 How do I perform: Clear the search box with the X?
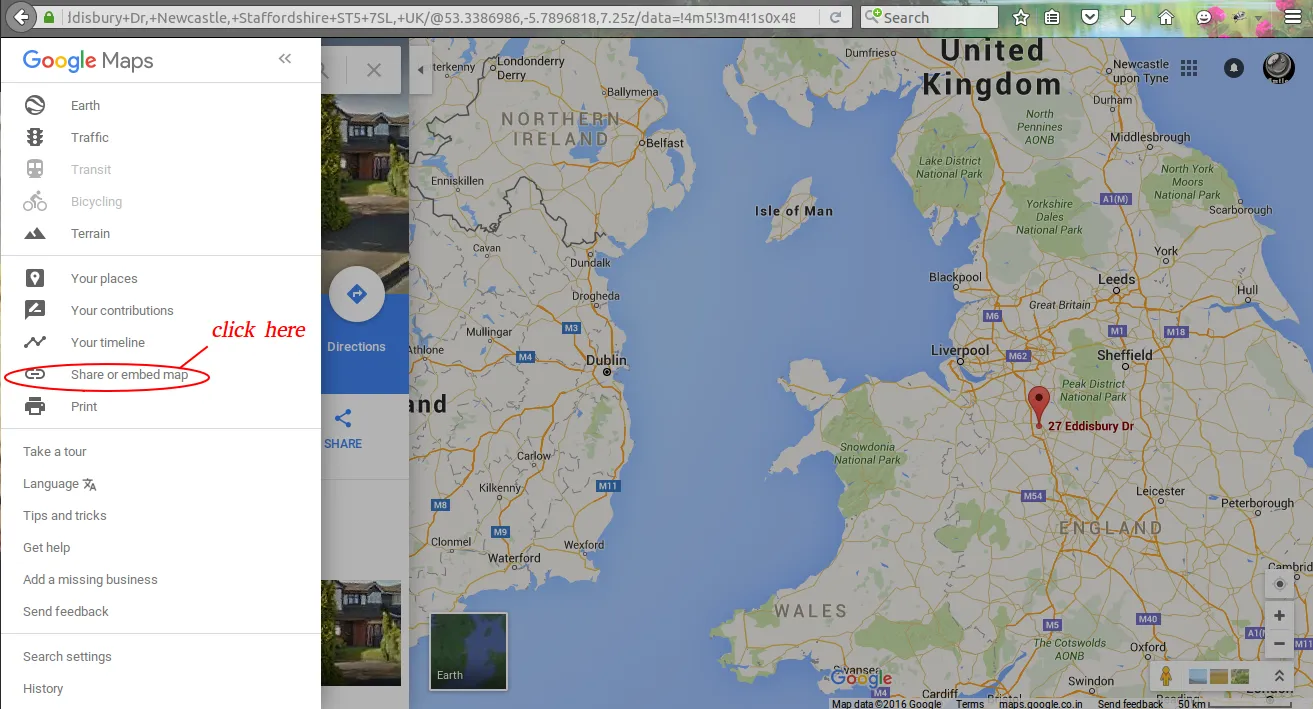[x=374, y=70]
